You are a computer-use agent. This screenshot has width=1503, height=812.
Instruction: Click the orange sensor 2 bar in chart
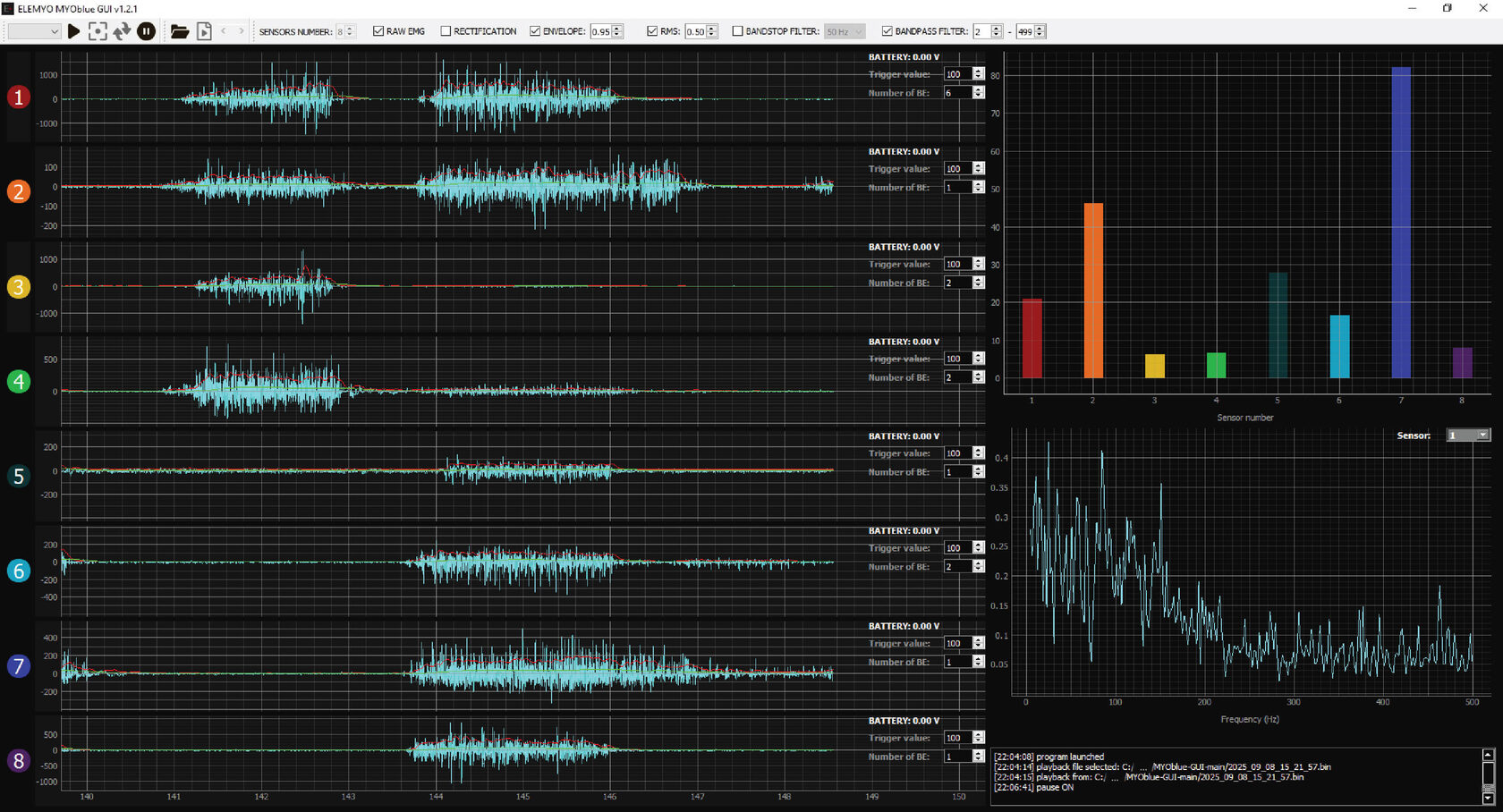(x=1092, y=291)
